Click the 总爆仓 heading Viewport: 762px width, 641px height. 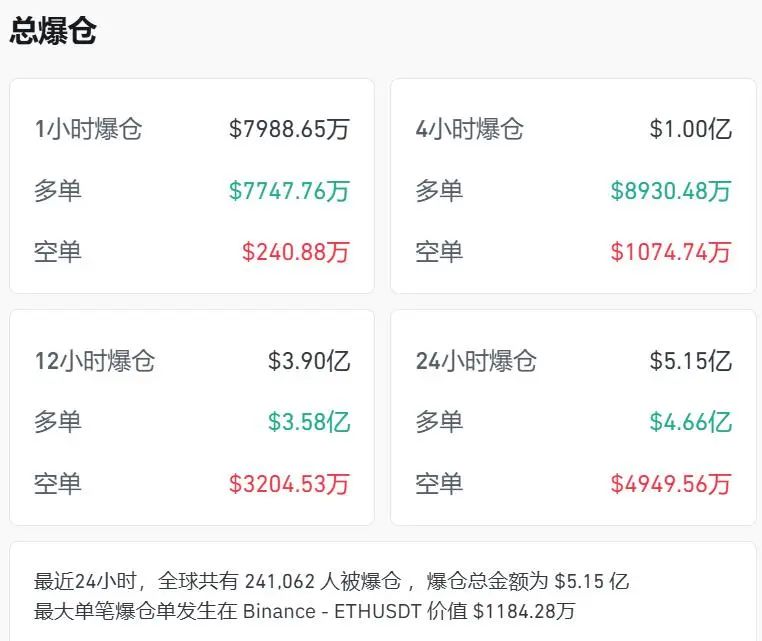click(53, 31)
